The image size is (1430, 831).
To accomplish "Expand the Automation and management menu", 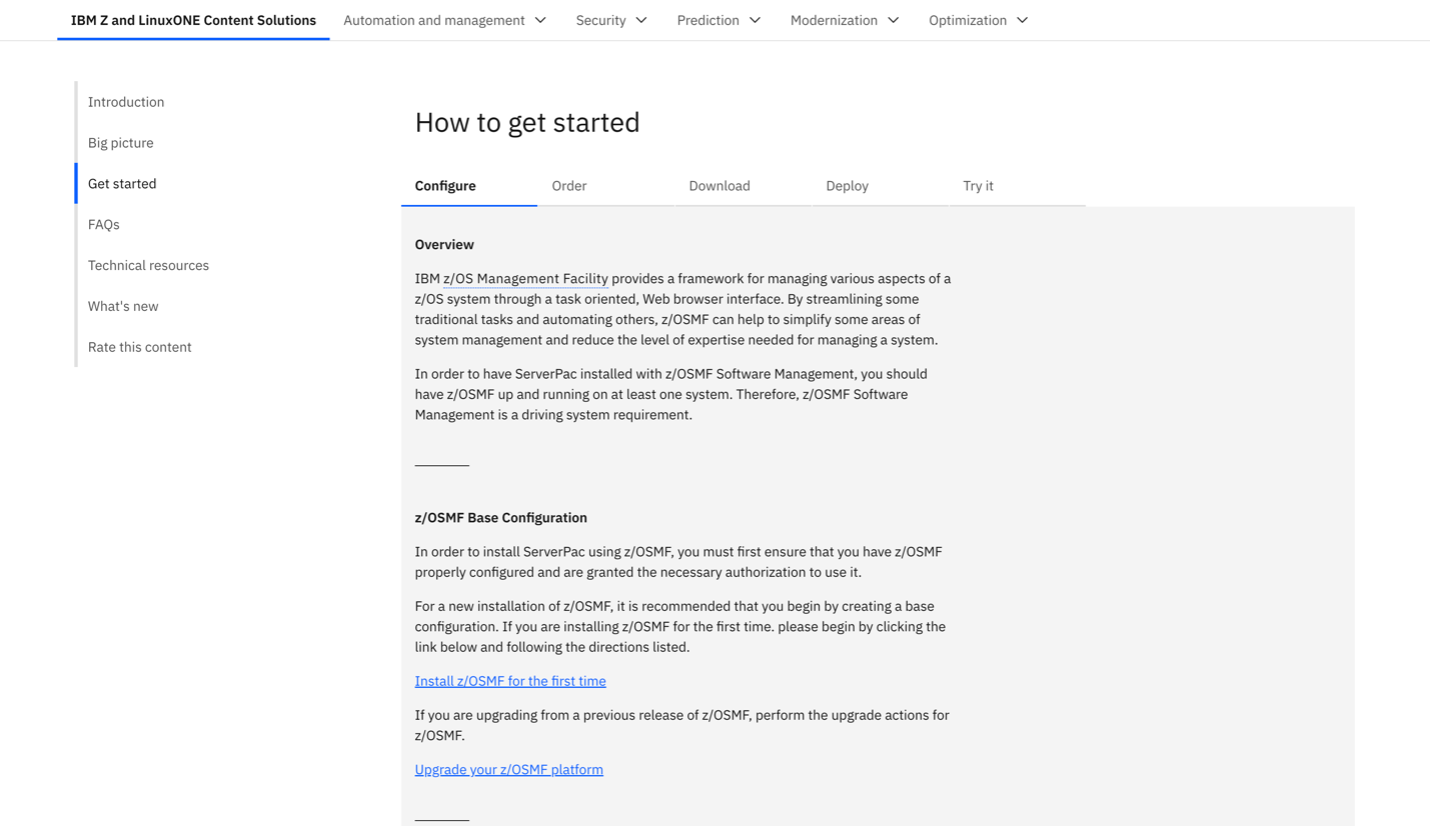I will tap(445, 20).
